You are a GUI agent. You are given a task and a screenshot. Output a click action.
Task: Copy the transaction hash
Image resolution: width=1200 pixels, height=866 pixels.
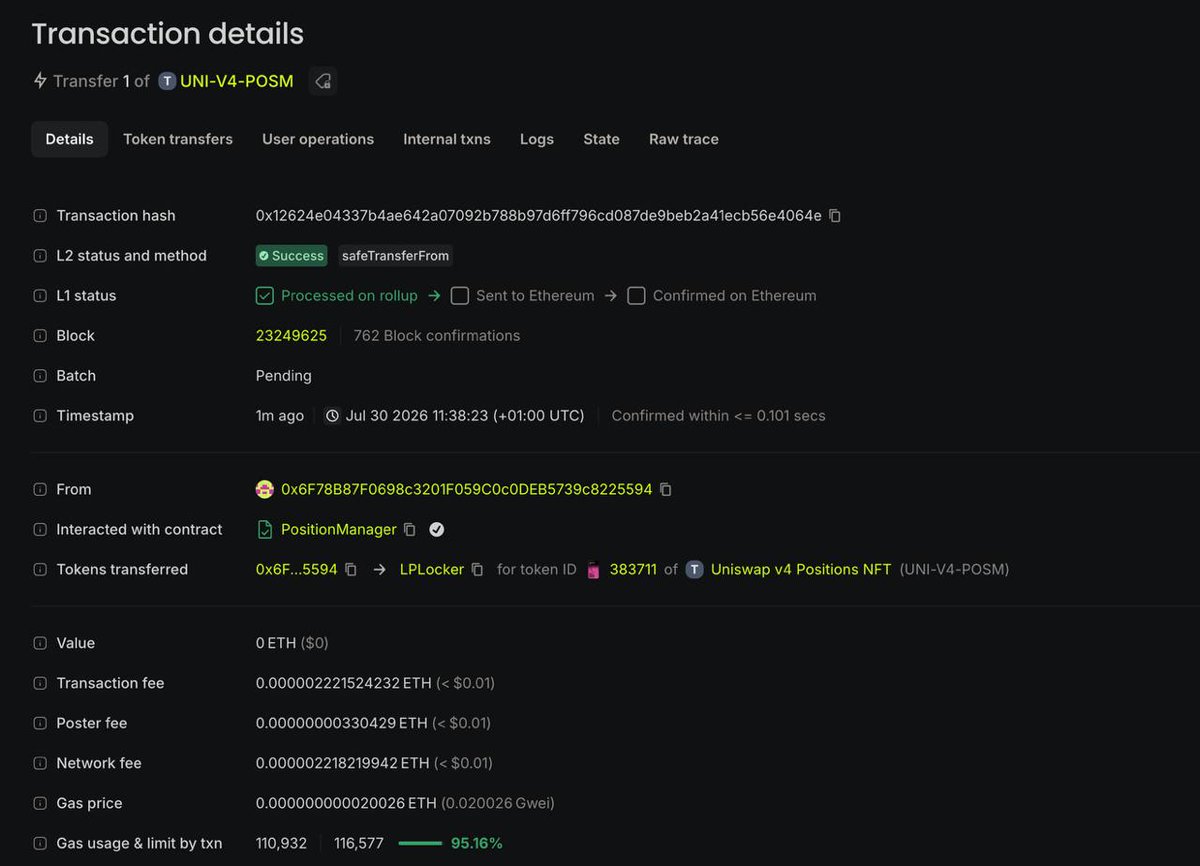pyautogui.click(x=835, y=216)
